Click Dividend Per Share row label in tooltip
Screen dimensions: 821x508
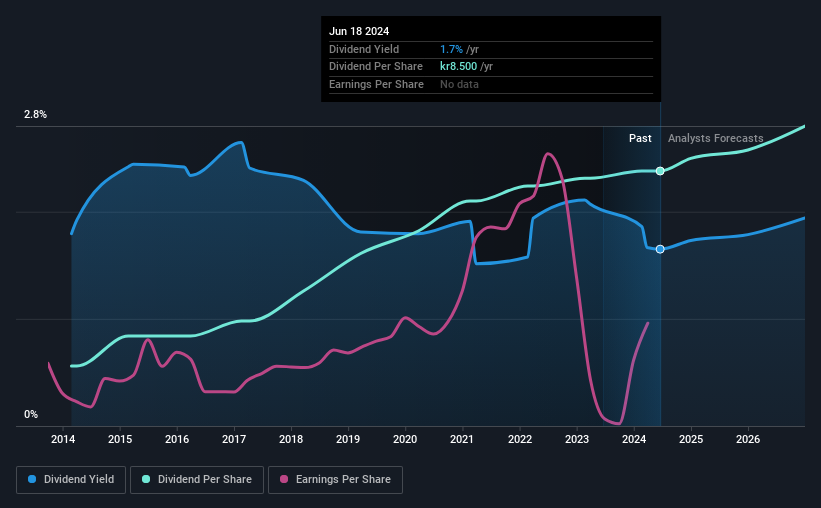[x=376, y=67]
